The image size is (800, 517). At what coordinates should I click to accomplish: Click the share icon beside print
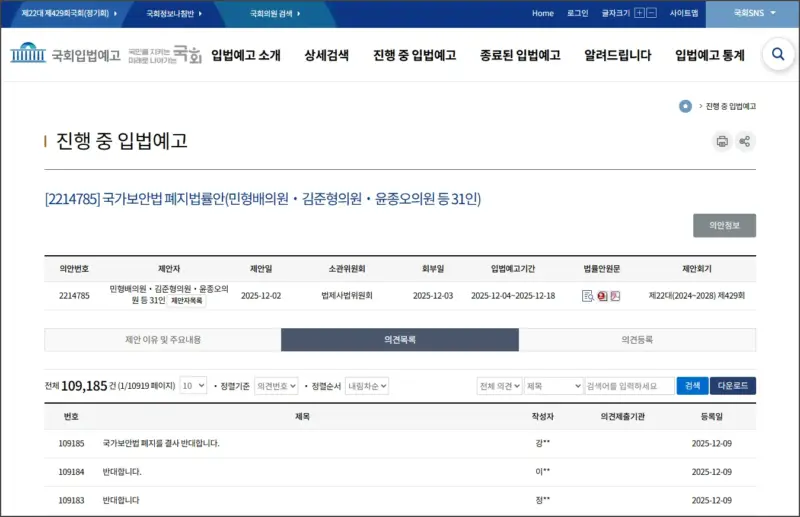click(745, 141)
